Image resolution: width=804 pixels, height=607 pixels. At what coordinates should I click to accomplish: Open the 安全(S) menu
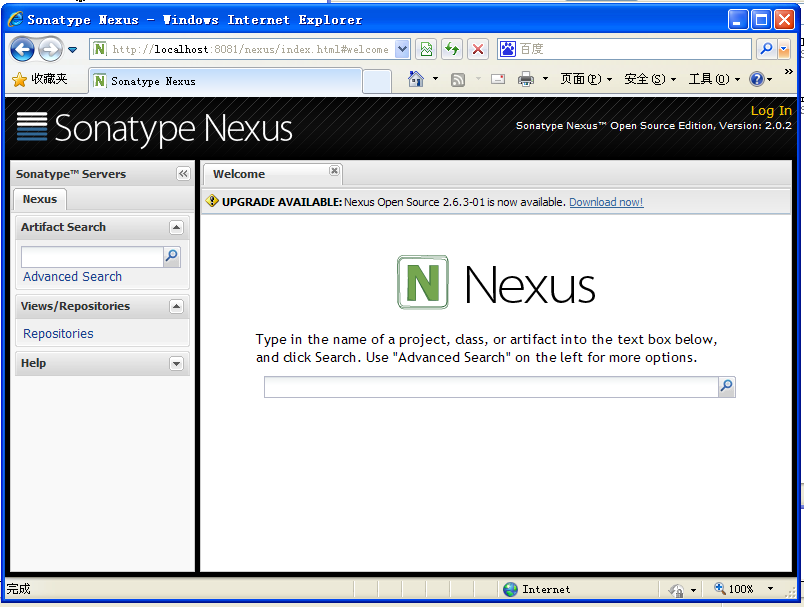650,79
